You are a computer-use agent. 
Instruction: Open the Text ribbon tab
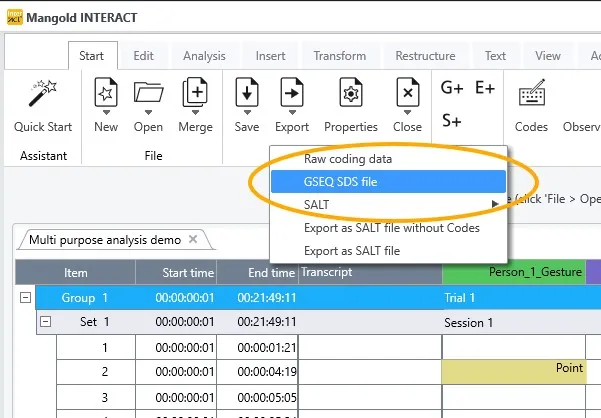[495, 56]
